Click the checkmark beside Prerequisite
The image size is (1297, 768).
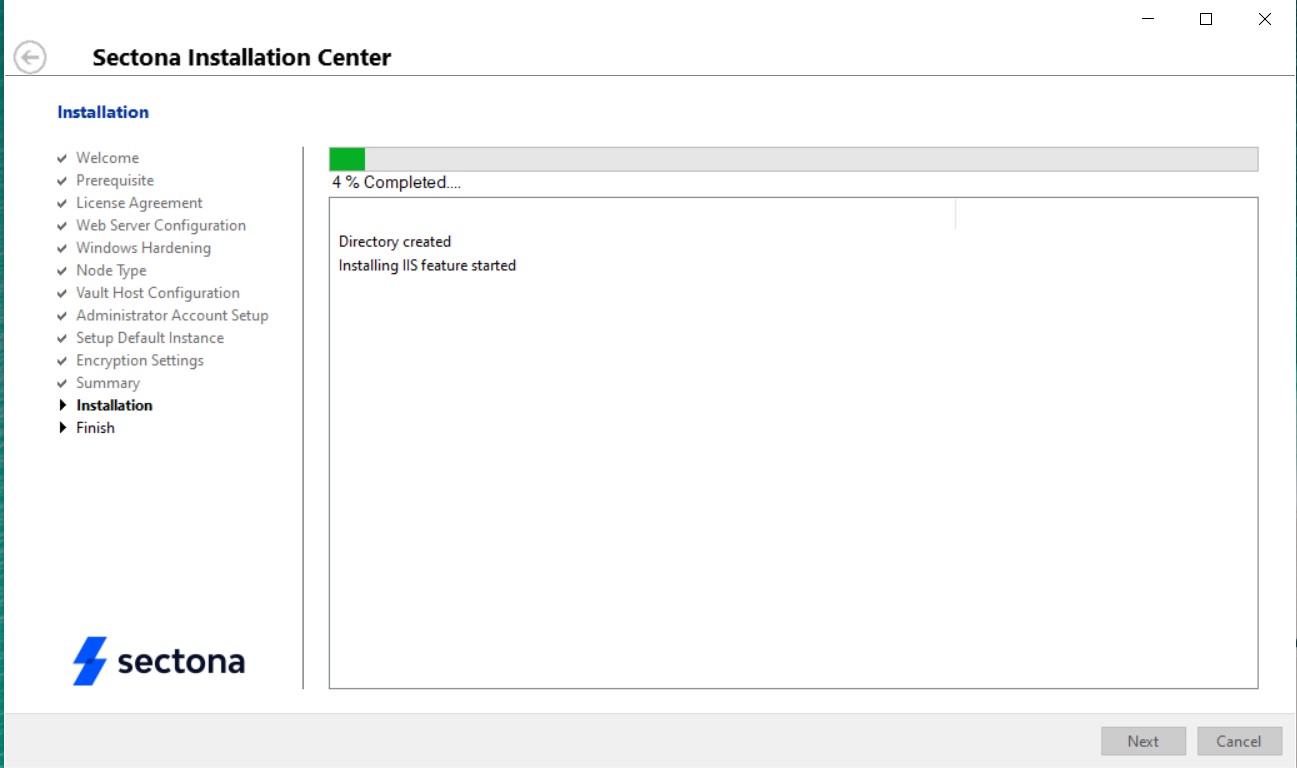tap(62, 180)
